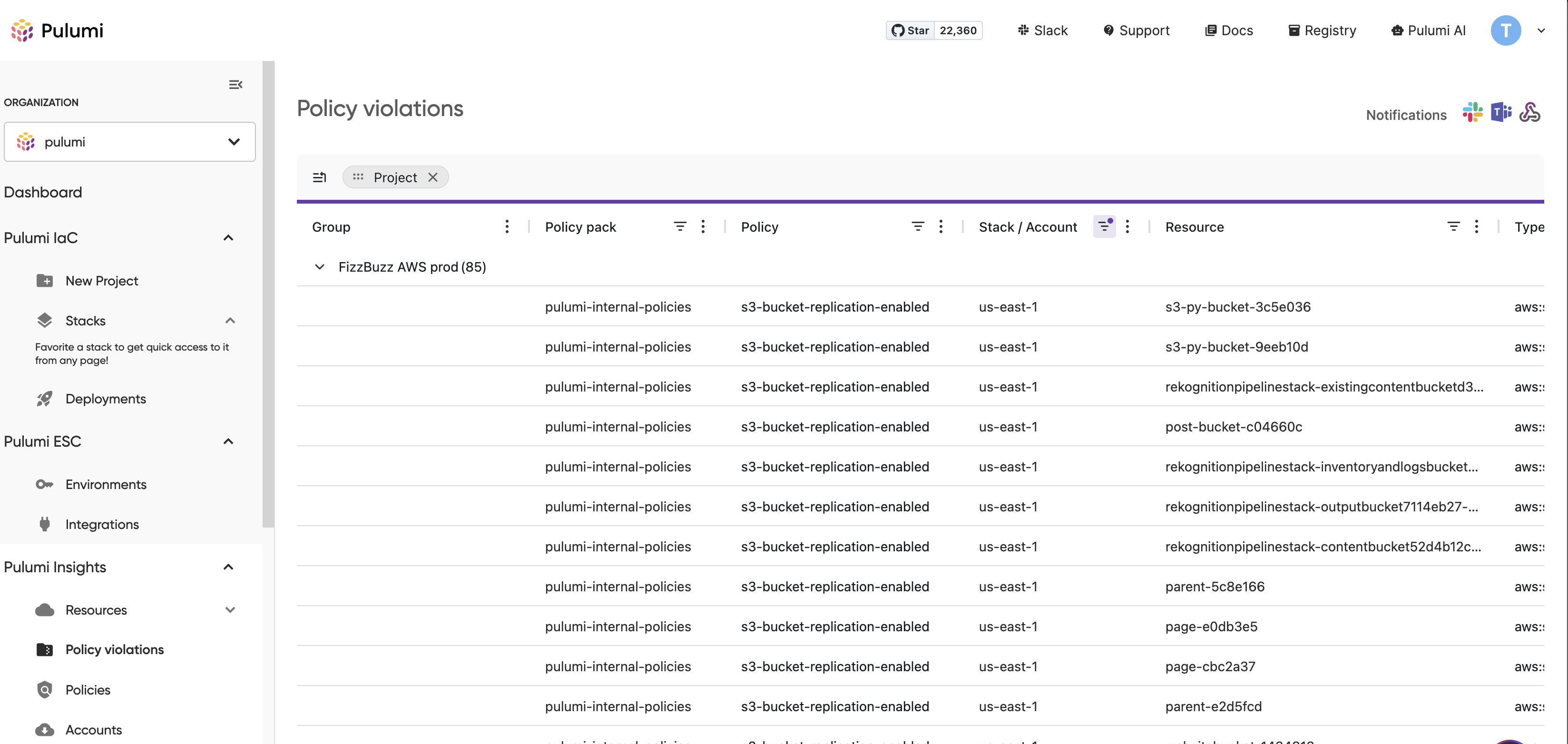Image resolution: width=1568 pixels, height=744 pixels.
Task: Open the Support link in header
Action: coord(1137,30)
